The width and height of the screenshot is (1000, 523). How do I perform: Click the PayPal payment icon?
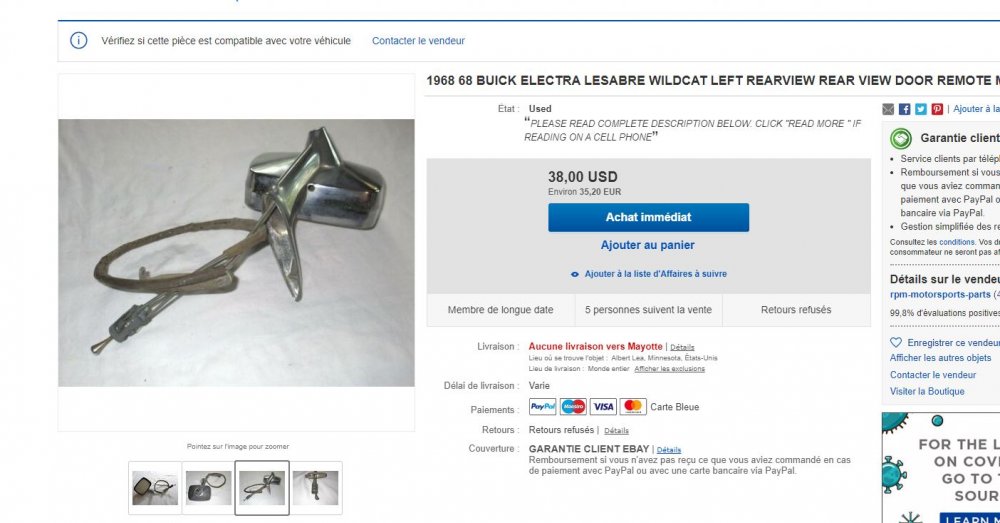(543, 407)
